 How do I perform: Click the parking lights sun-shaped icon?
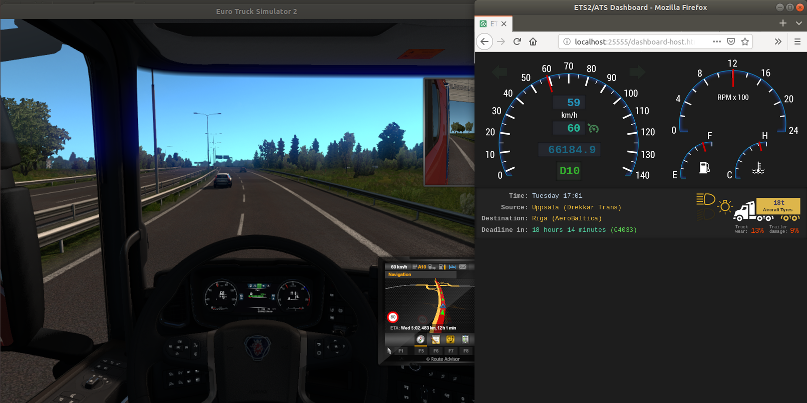(725, 206)
